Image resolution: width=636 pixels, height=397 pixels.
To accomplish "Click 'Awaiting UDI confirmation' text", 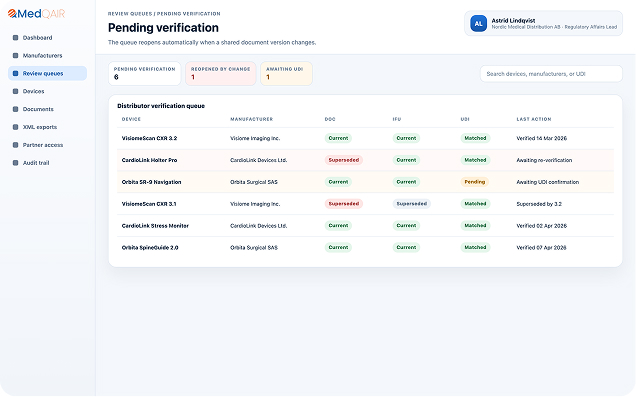I will click(548, 182).
